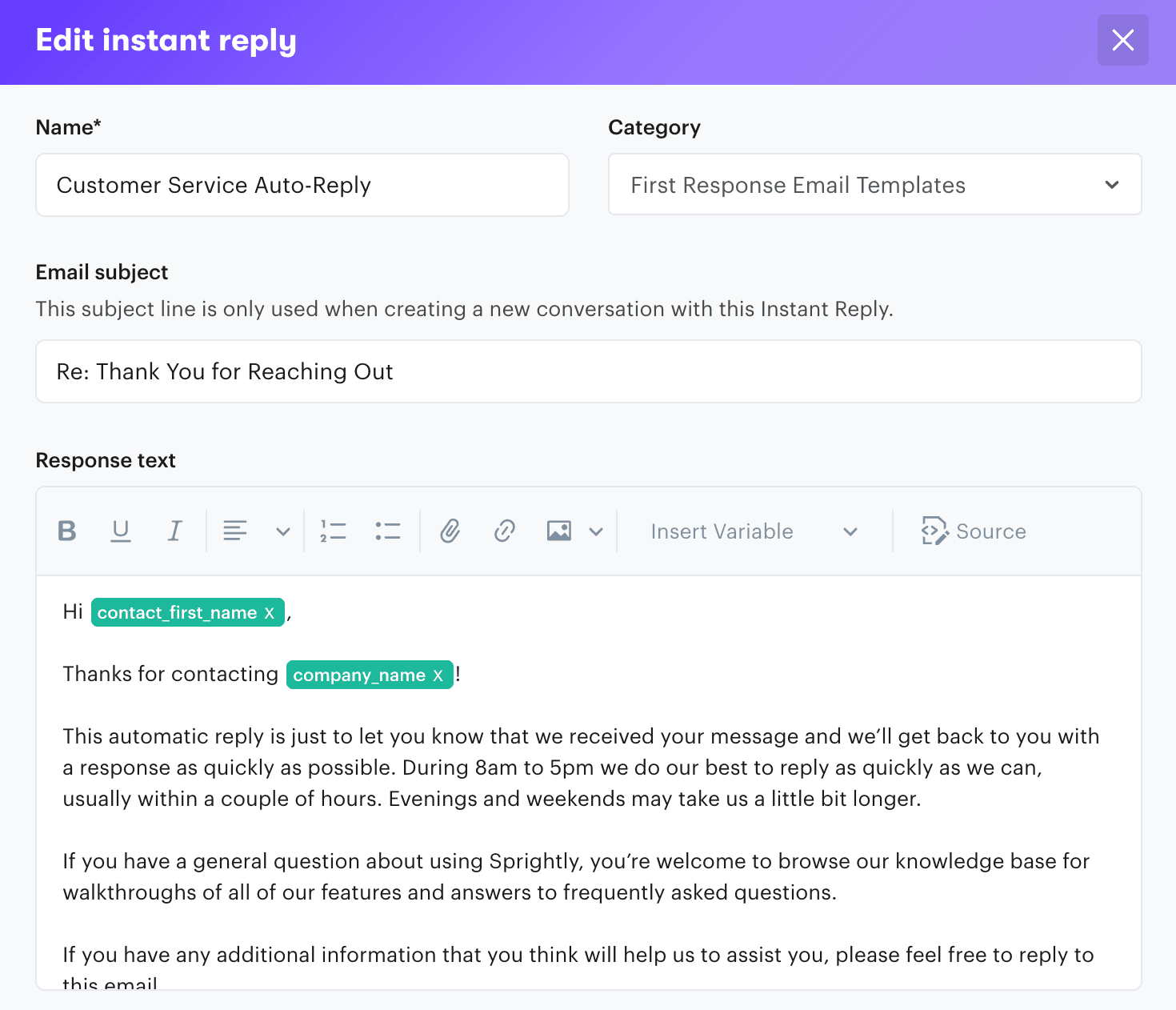The width and height of the screenshot is (1176, 1010).
Task: Edit the Name field Customer Service Auto-Reply
Action: point(302,185)
